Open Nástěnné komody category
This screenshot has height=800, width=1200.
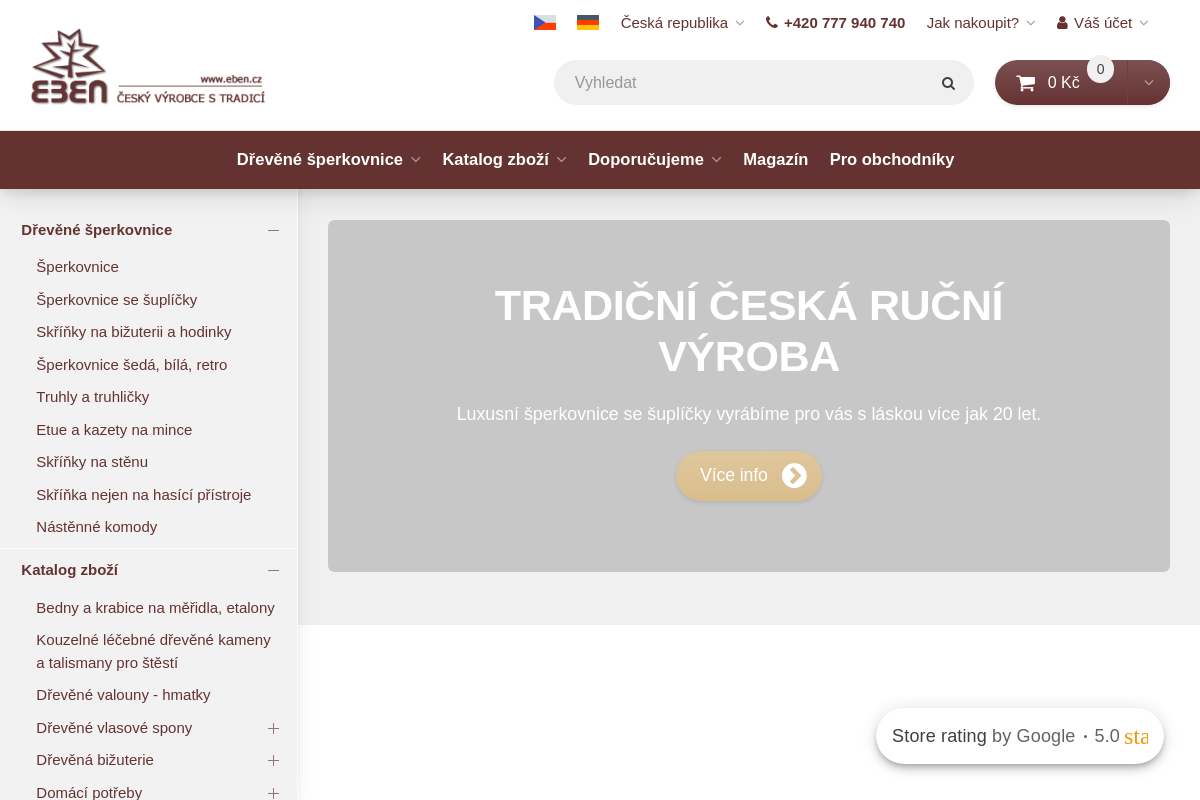96,527
